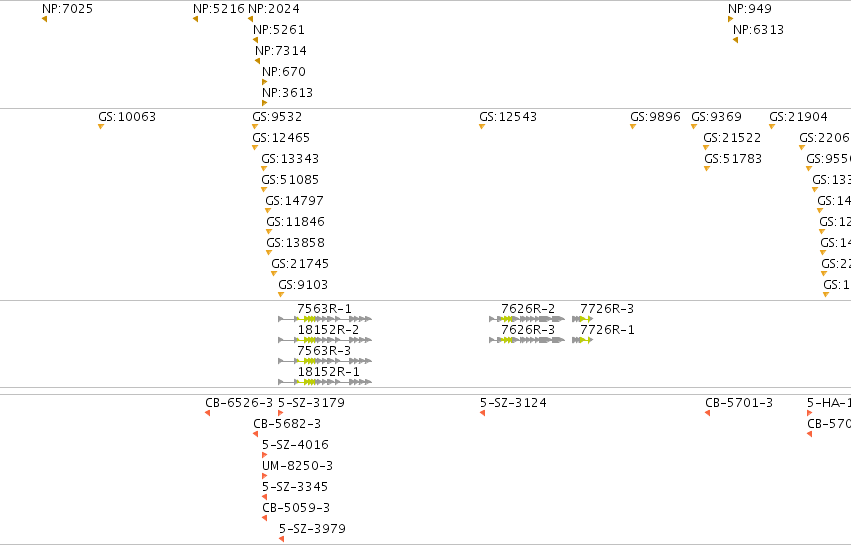The image size is (851, 545).
Task: Click the NP:5261 insertion label
Action: pyautogui.click(x=279, y=30)
